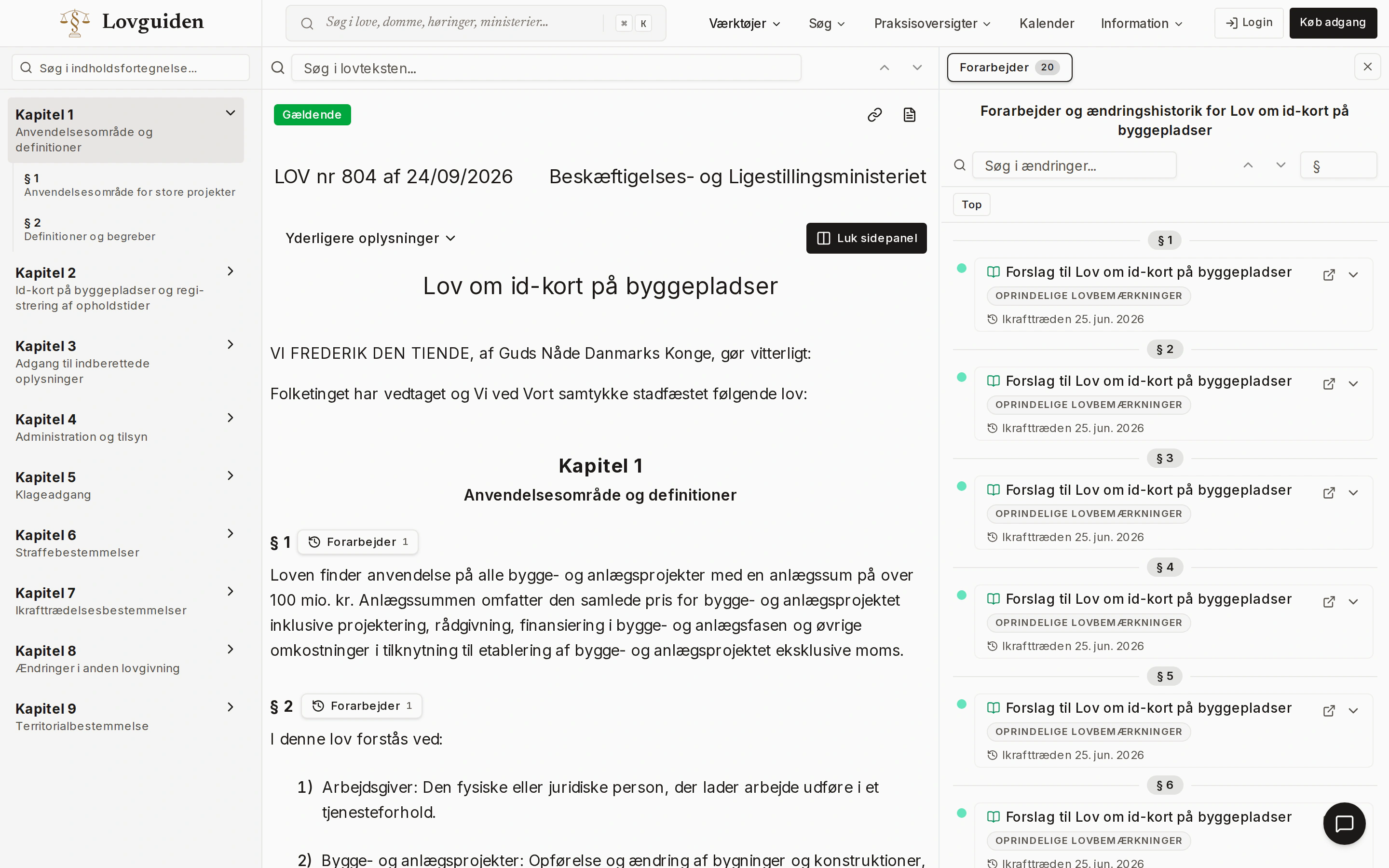
Task: Go to next match in lovtekst search
Action: (x=917, y=68)
